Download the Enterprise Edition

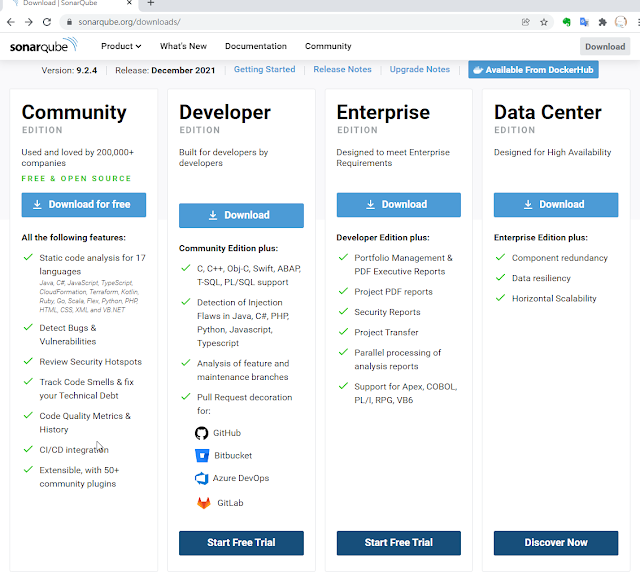tap(399, 205)
